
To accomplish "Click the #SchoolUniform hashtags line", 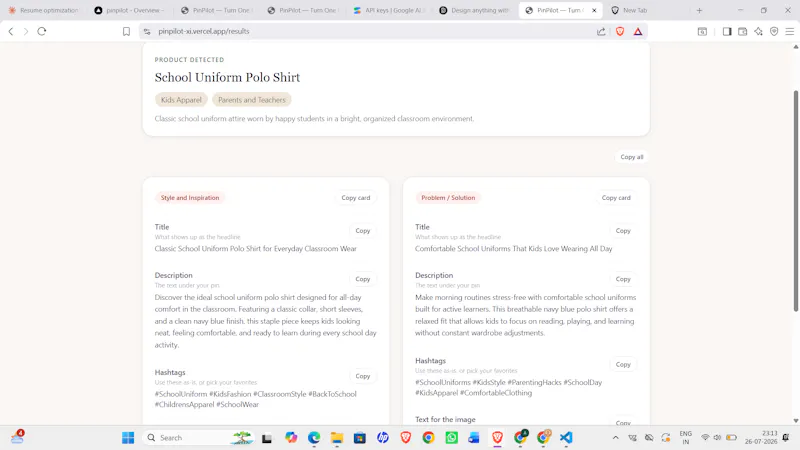I will point(256,399).
